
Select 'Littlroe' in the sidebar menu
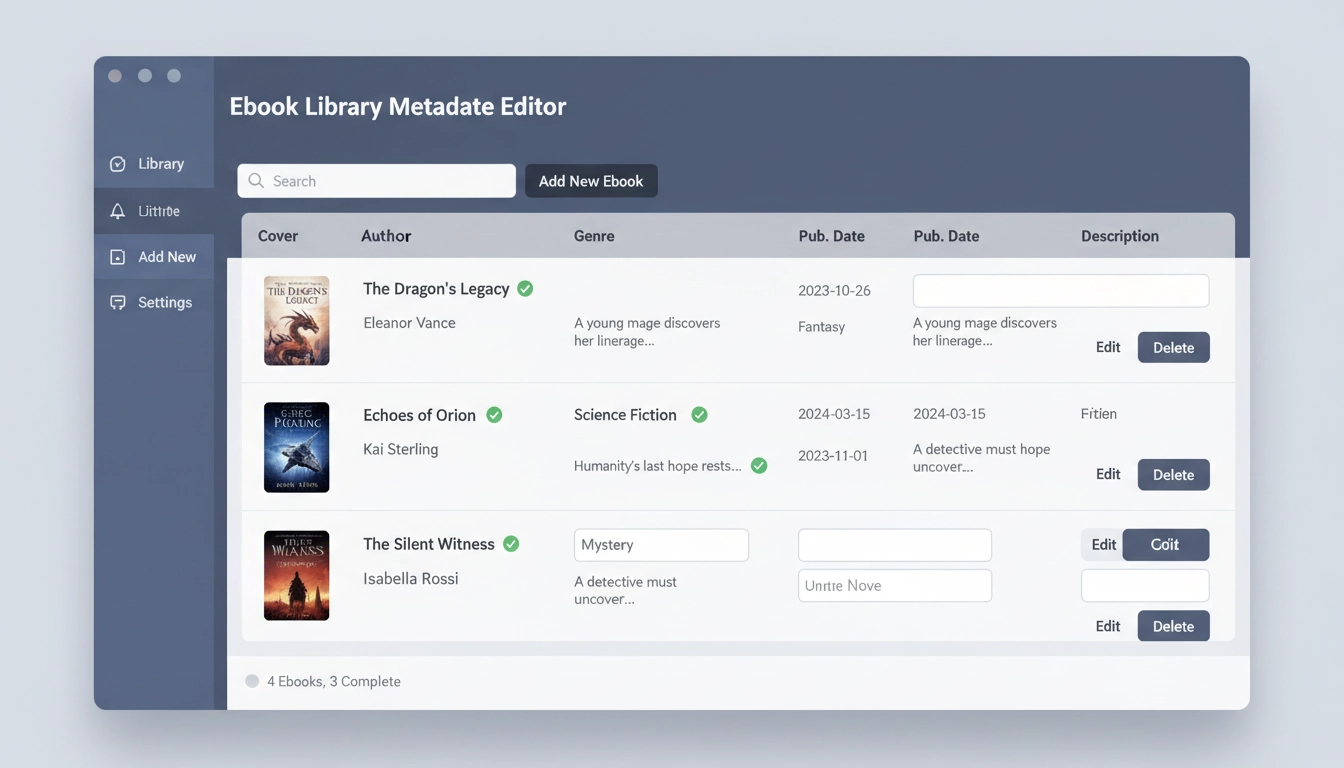click(x=158, y=210)
